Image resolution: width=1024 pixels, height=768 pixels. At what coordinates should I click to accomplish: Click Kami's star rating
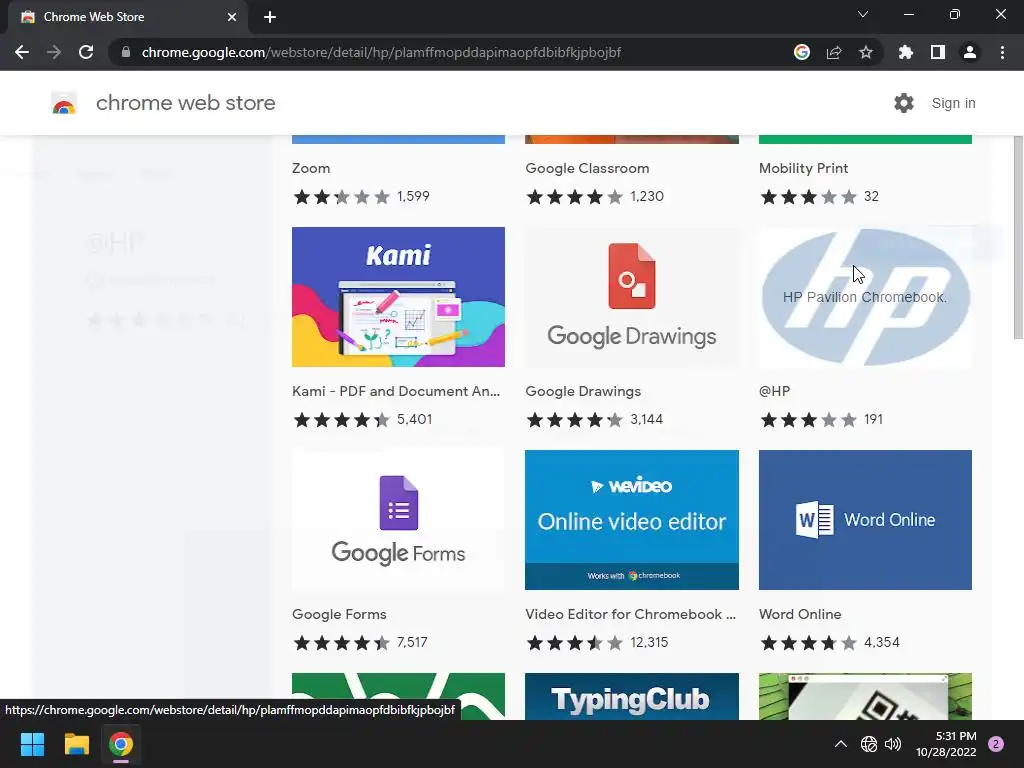pos(342,419)
